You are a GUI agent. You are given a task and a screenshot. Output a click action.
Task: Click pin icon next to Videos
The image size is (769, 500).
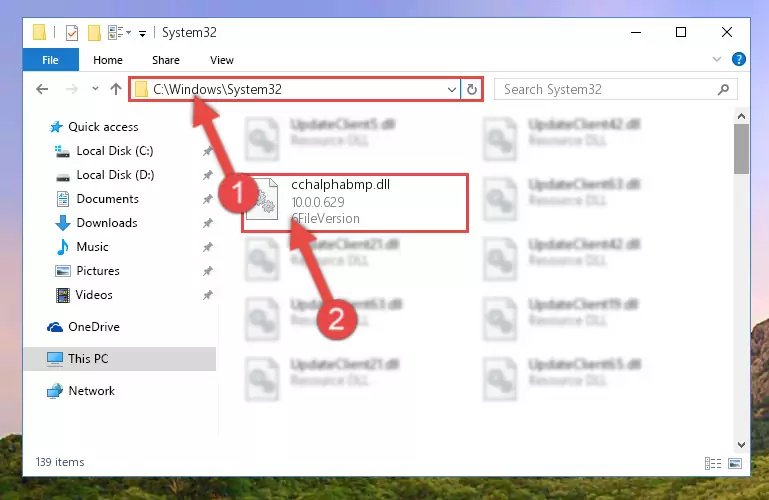[x=208, y=295]
